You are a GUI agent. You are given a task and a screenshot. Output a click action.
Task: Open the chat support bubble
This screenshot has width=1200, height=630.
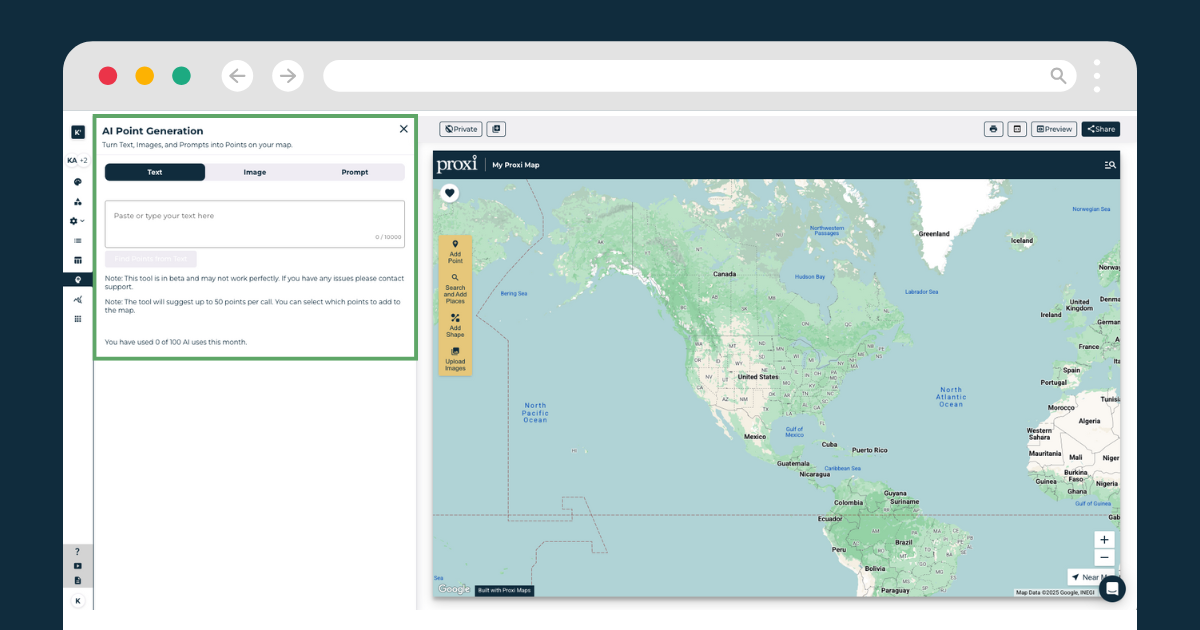tap(1112, 589)
